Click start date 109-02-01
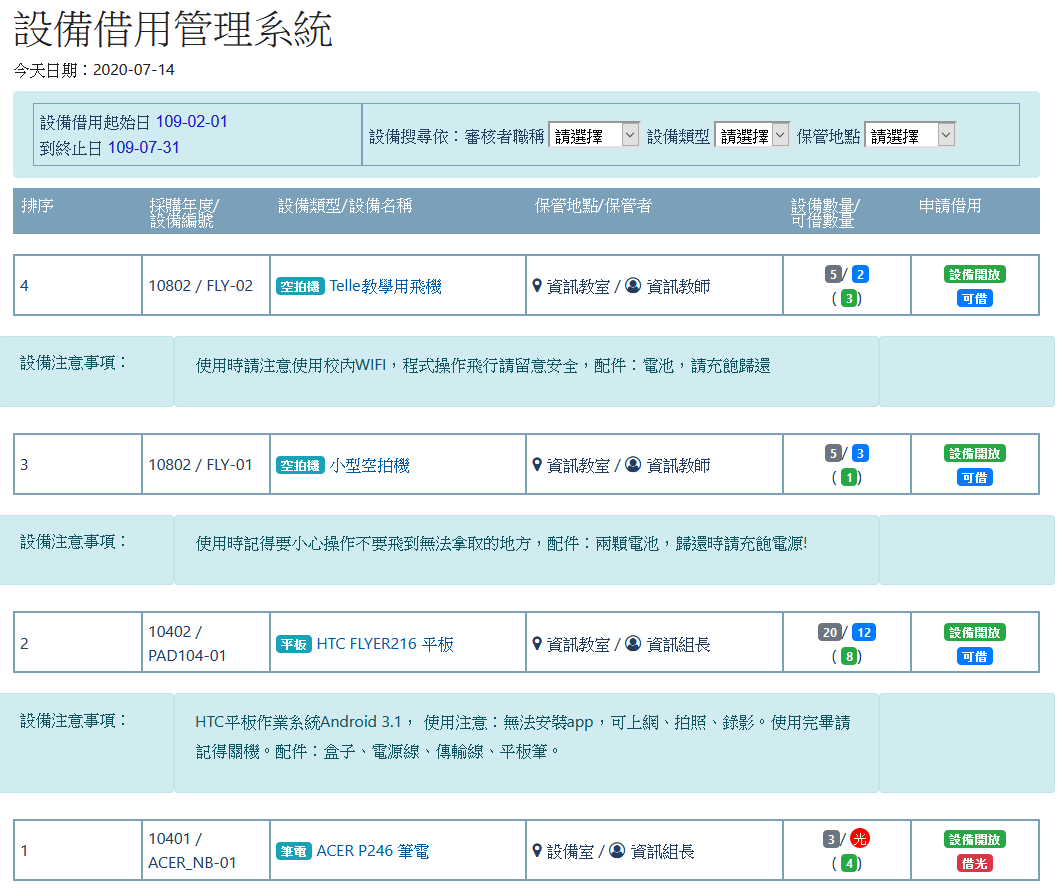Viewport: 1058px width, 889px height. 191,122
